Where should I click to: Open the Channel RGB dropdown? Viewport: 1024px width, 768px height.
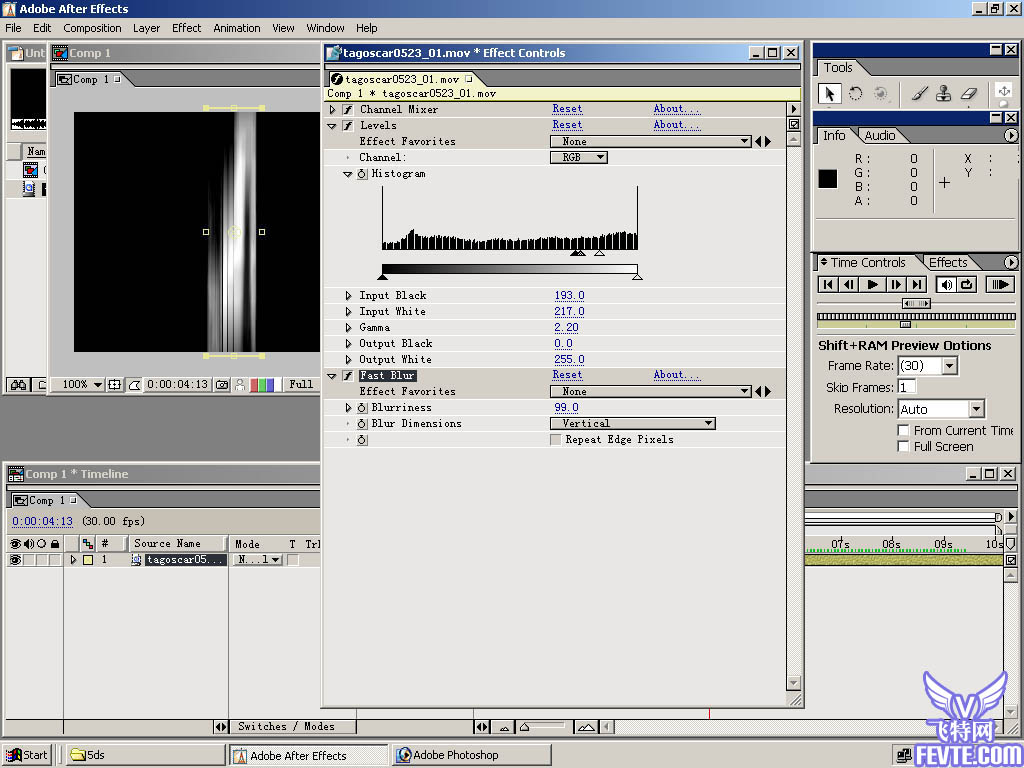[579, 157]
